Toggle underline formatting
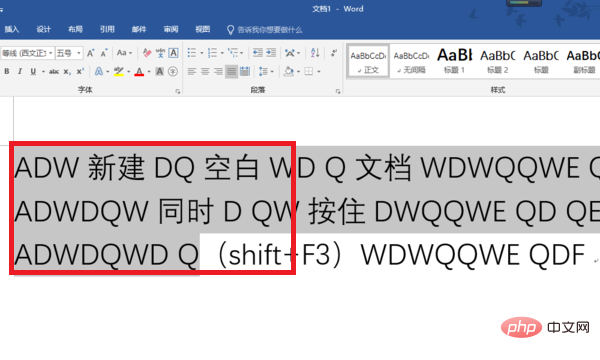Image resolution: width=600 pixels, height=360 pixels. click(x=33, y=72)
